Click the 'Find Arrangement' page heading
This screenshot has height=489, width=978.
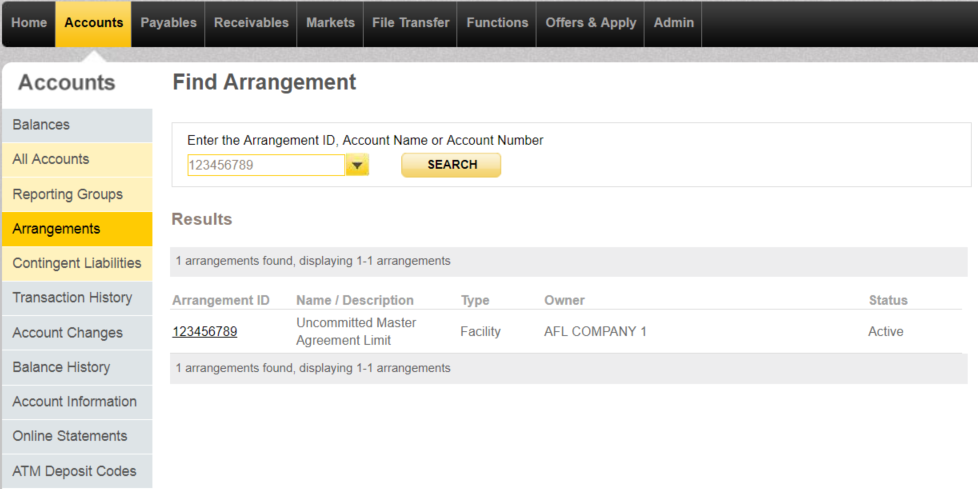[264, 82]
